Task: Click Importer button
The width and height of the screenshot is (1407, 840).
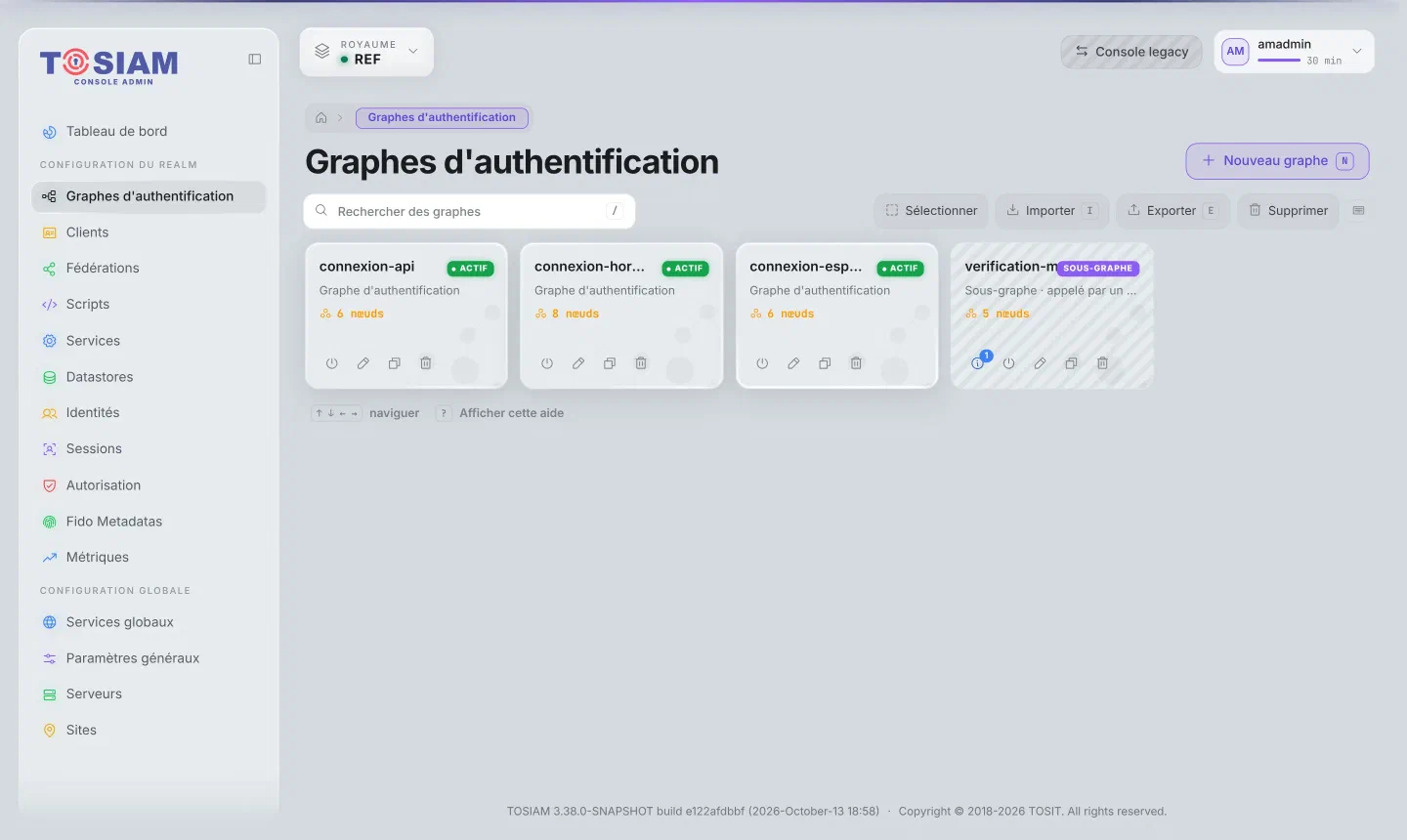Action: (1051, 211)
